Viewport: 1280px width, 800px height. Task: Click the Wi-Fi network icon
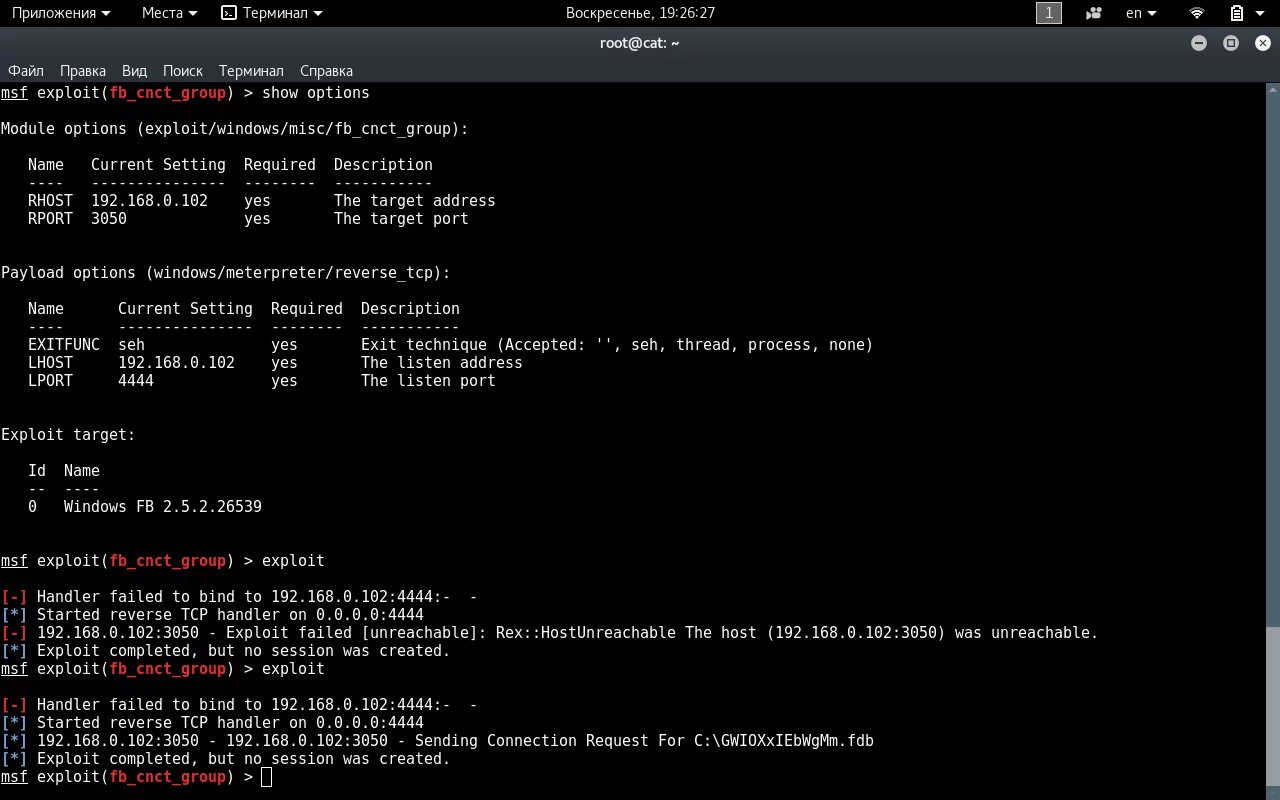[1197, 13]
